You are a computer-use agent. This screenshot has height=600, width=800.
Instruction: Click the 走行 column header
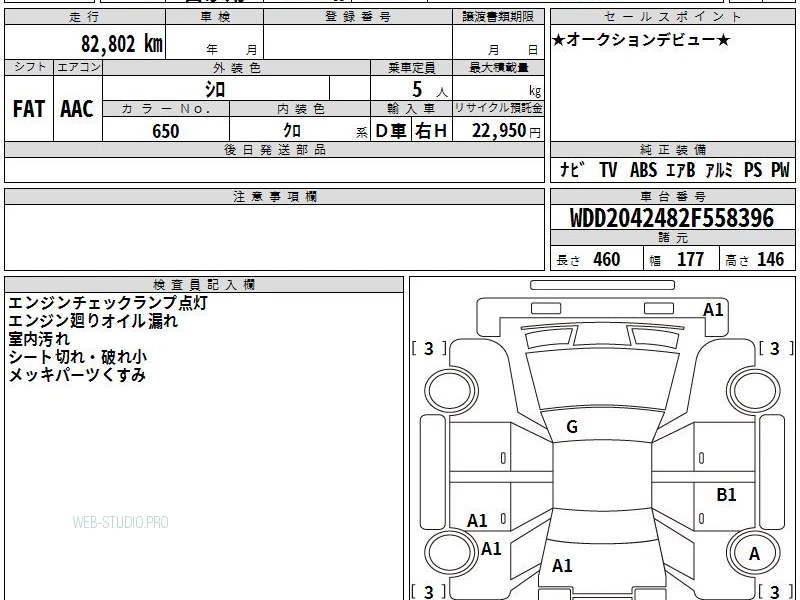tap(85, 17)
